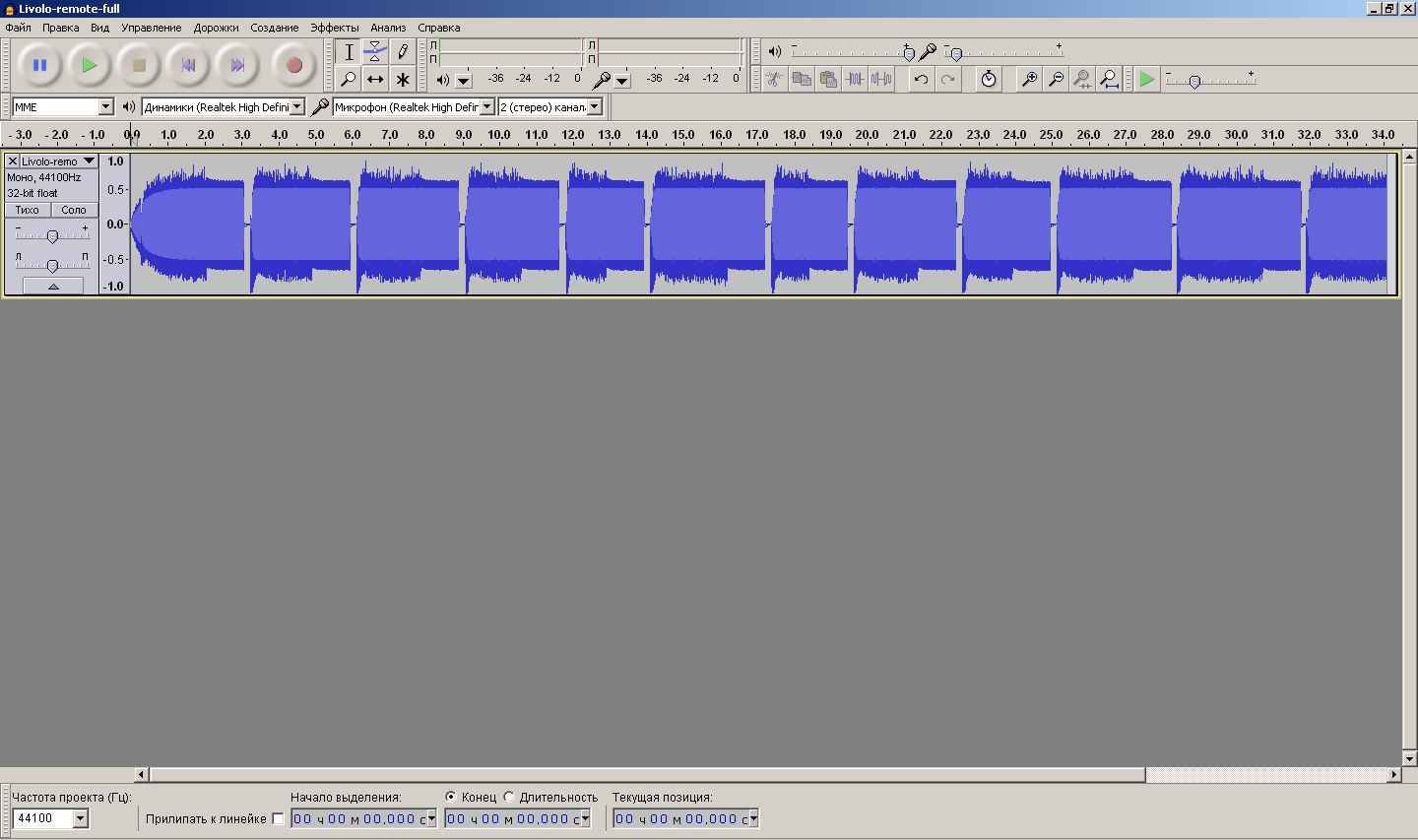The width and height of the screenshot is (1418, 840).
Task: Start recording with the red Record button
Action: point(293,66)
